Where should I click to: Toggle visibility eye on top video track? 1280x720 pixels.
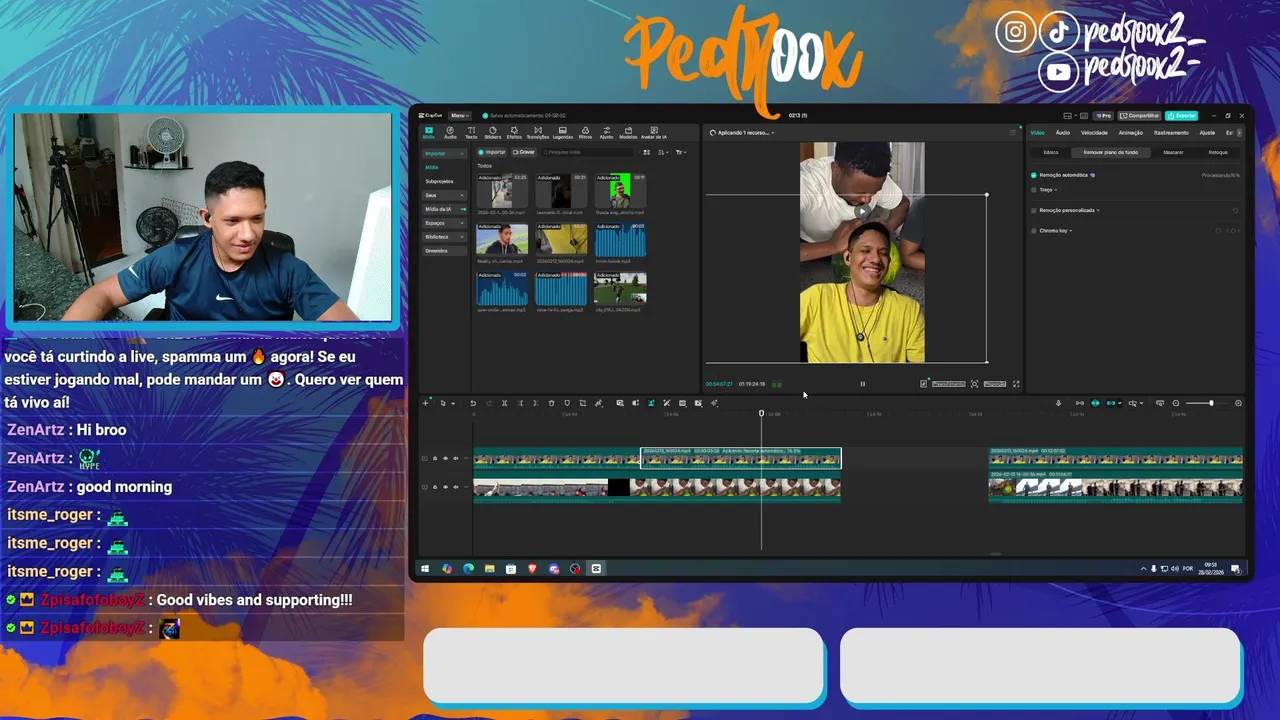(446, 458)
